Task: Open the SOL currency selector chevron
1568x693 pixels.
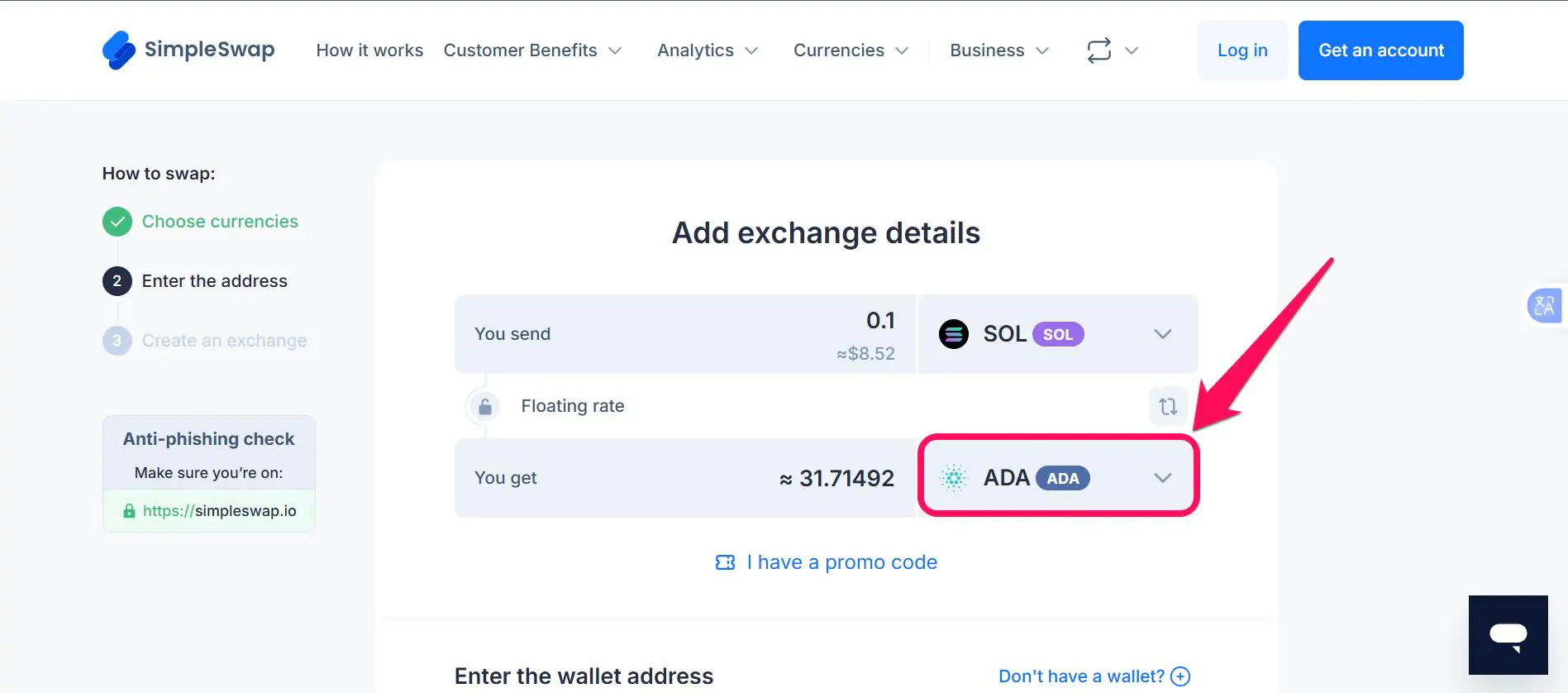Action: click(x=1163, y=334)
